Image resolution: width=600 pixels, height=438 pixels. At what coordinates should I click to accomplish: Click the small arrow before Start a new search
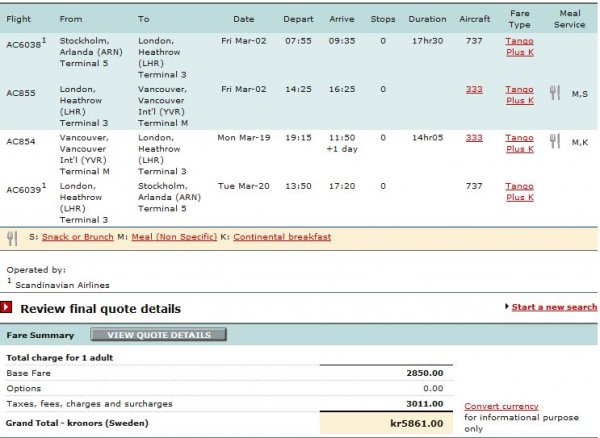point(506,308)
